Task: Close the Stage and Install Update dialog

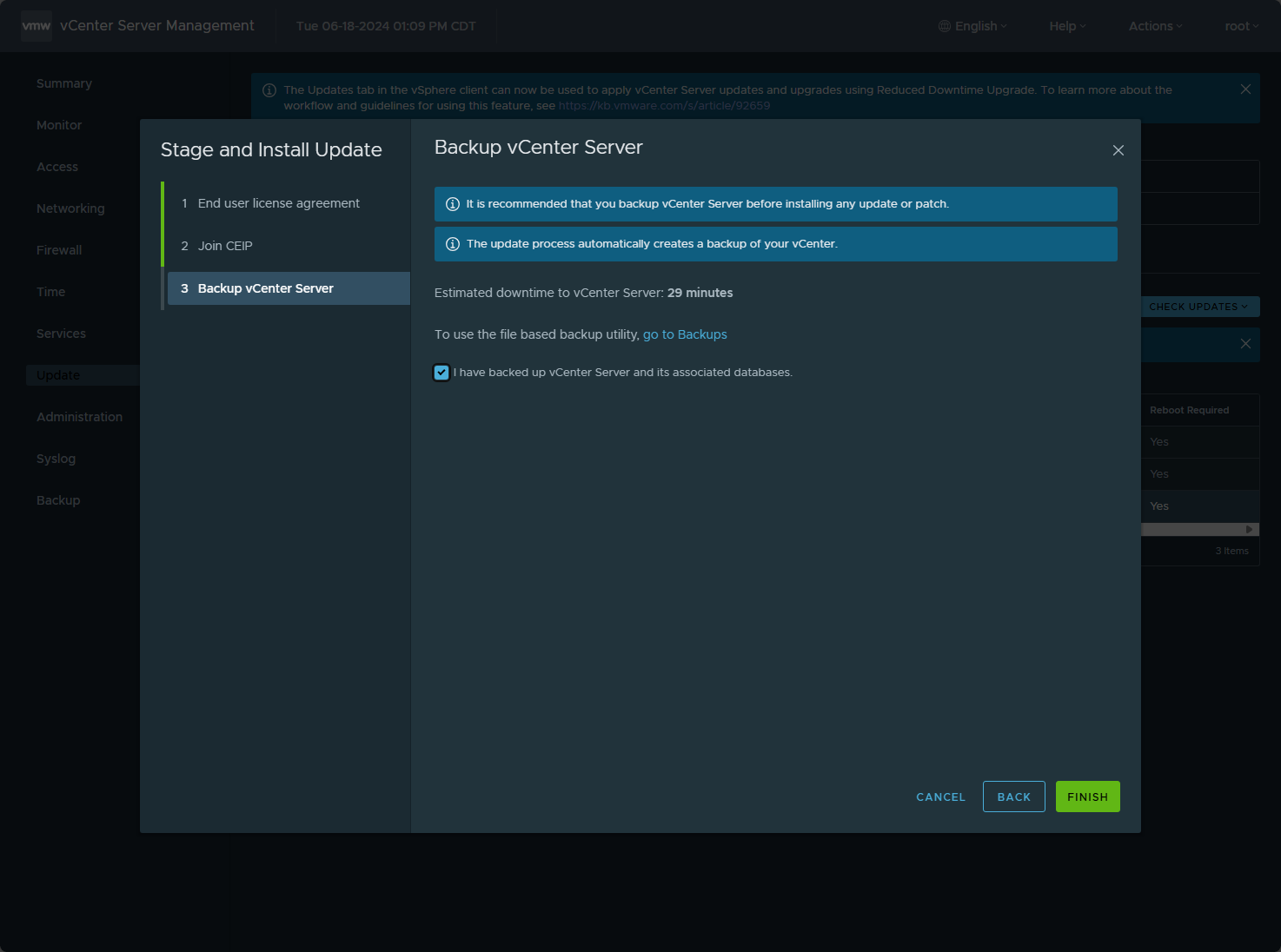Action: (1118, 150)
